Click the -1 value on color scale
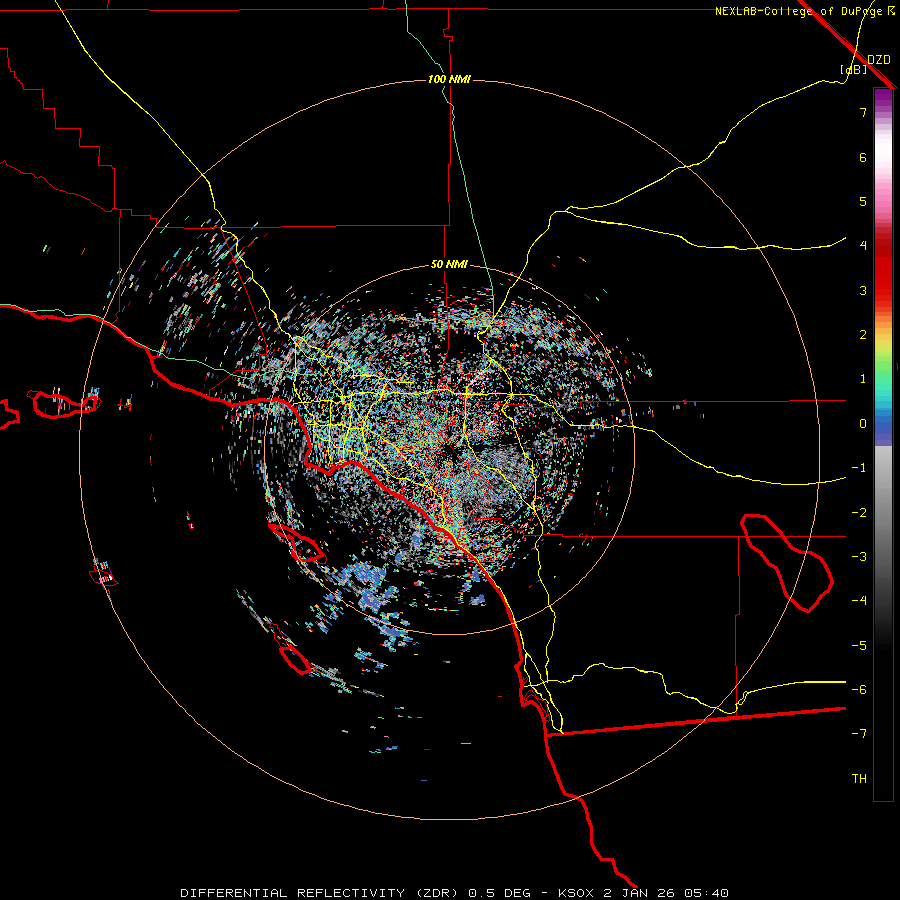Image resolution: width=900 pixels, height=900 pixels. 859,468
